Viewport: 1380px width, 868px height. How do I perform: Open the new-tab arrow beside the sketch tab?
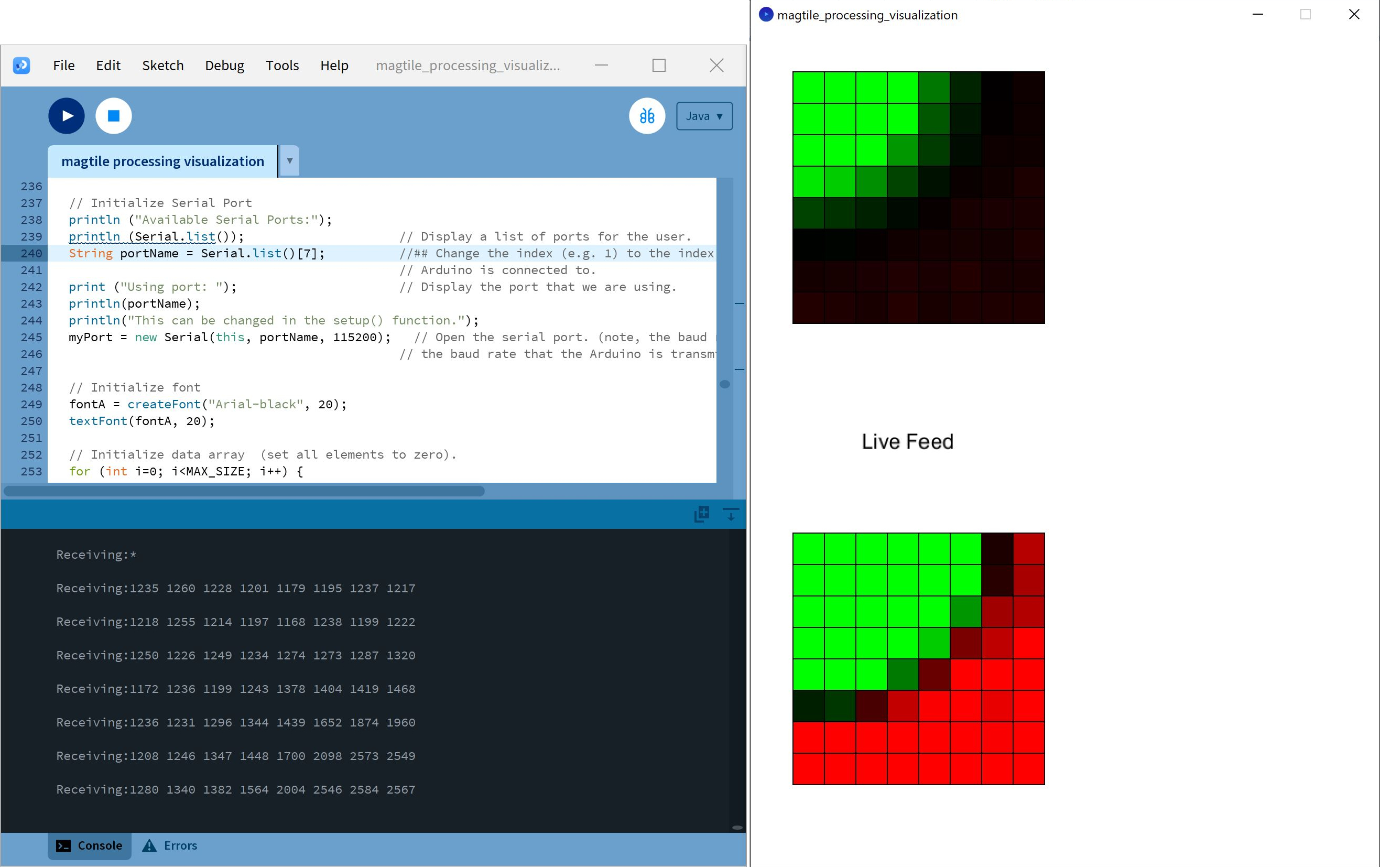[x=289, y=161]
